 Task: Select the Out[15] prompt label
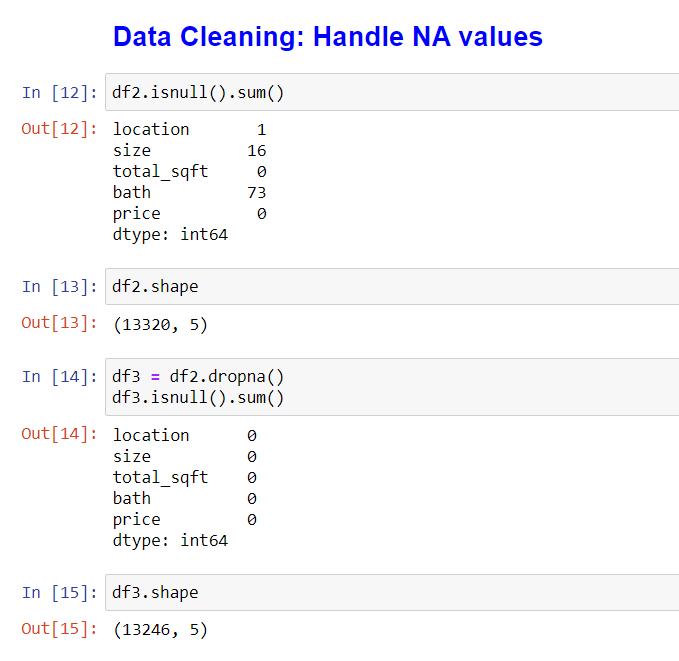coord(60,629)
